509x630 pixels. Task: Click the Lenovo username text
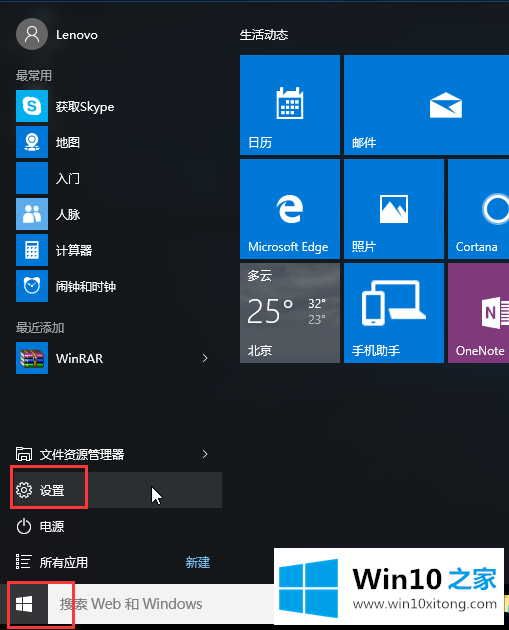[x=77, y=35]
